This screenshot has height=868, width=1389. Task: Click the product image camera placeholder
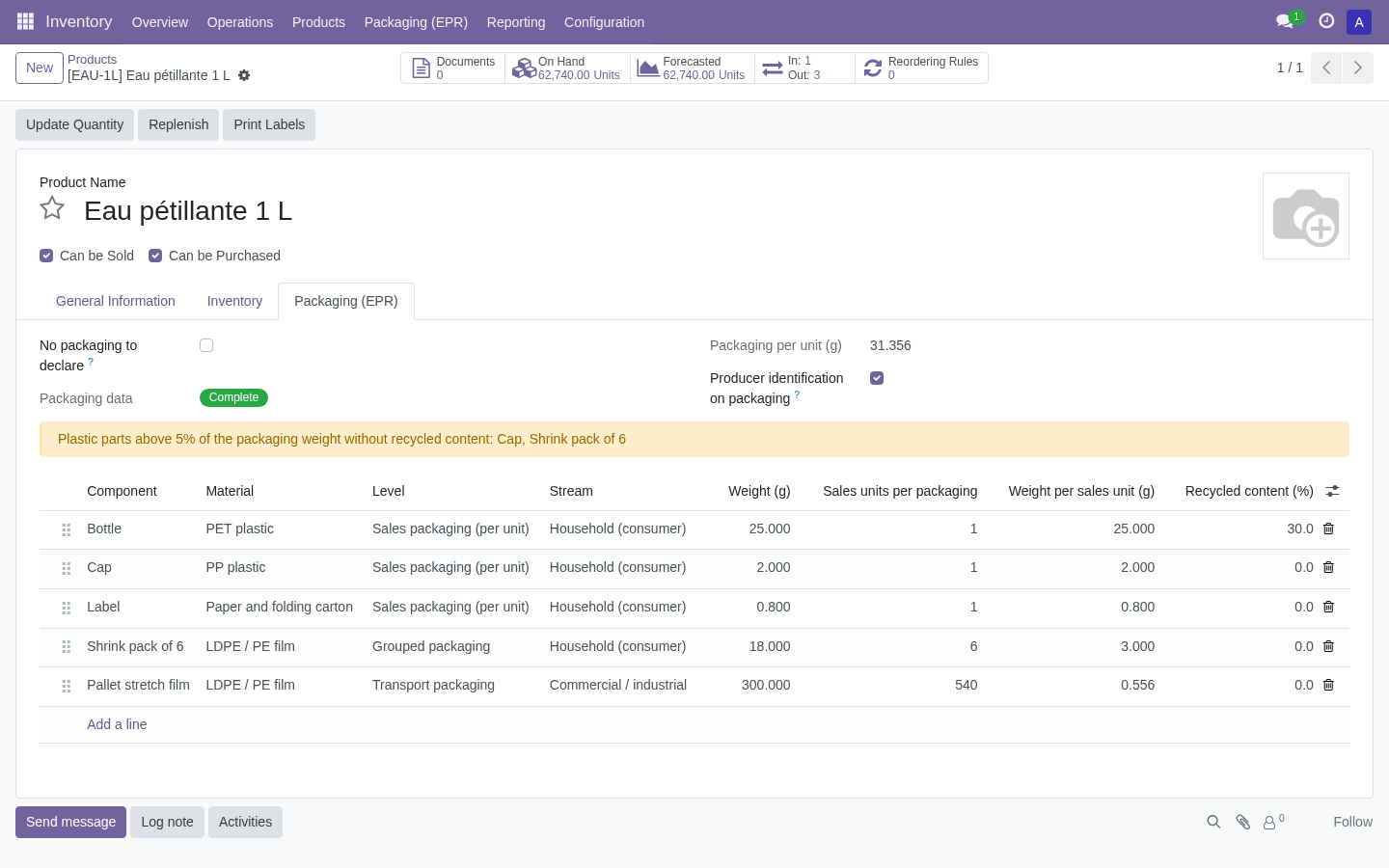tap(1306, 216)
